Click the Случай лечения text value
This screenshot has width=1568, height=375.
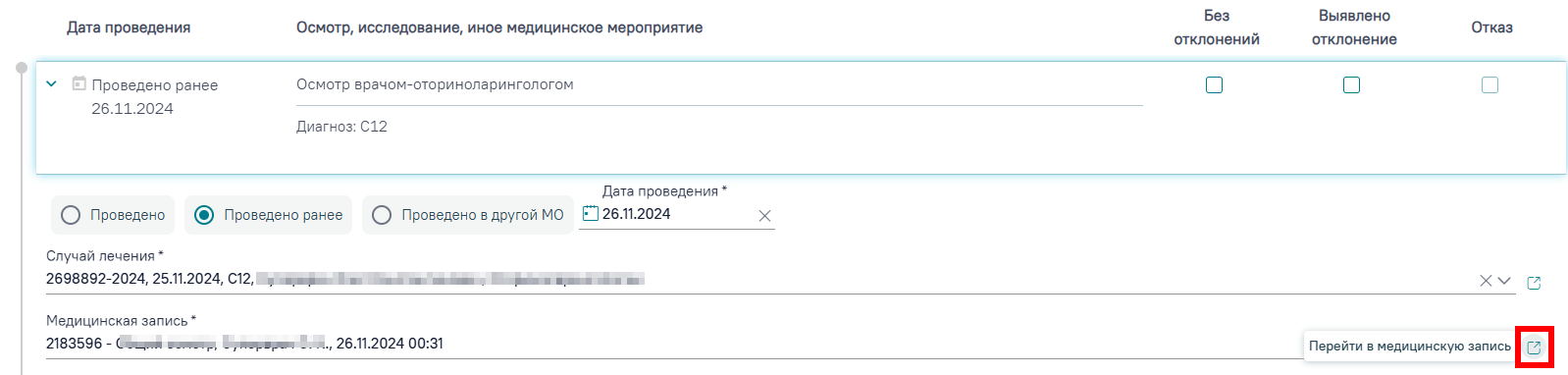pyautogui.click(x=345, y=279)
